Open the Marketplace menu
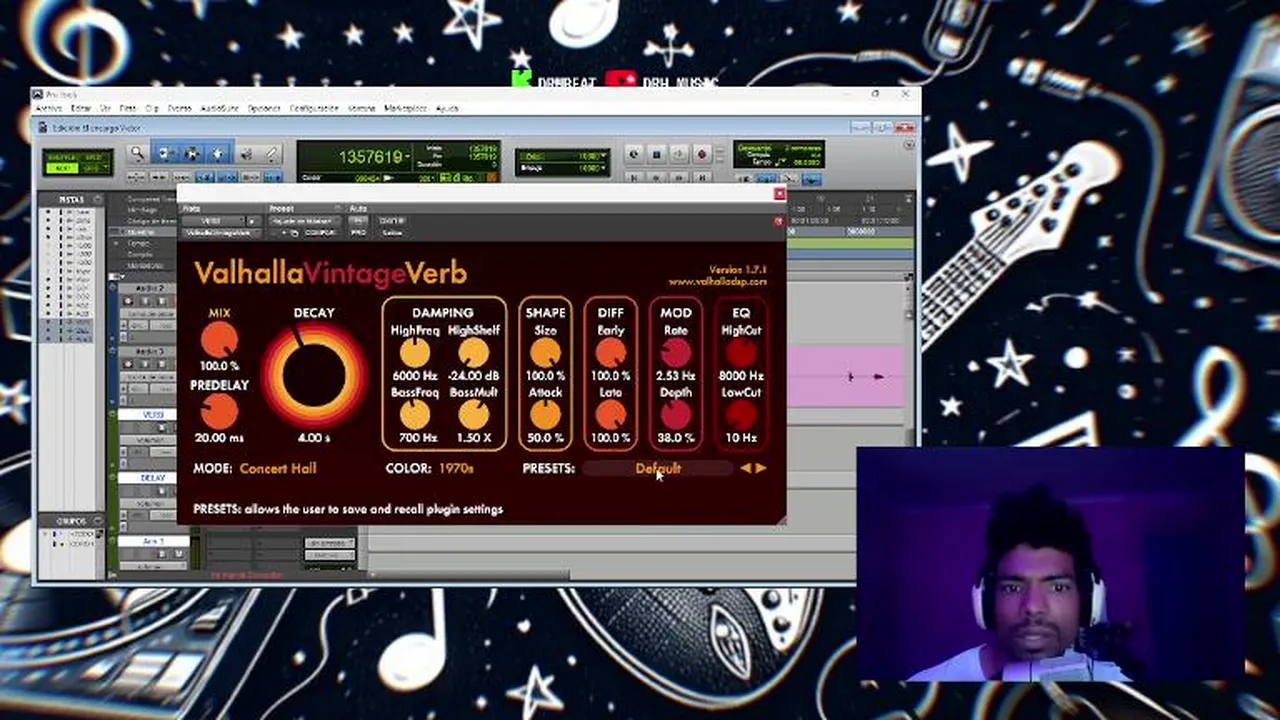 click(405, 108)
